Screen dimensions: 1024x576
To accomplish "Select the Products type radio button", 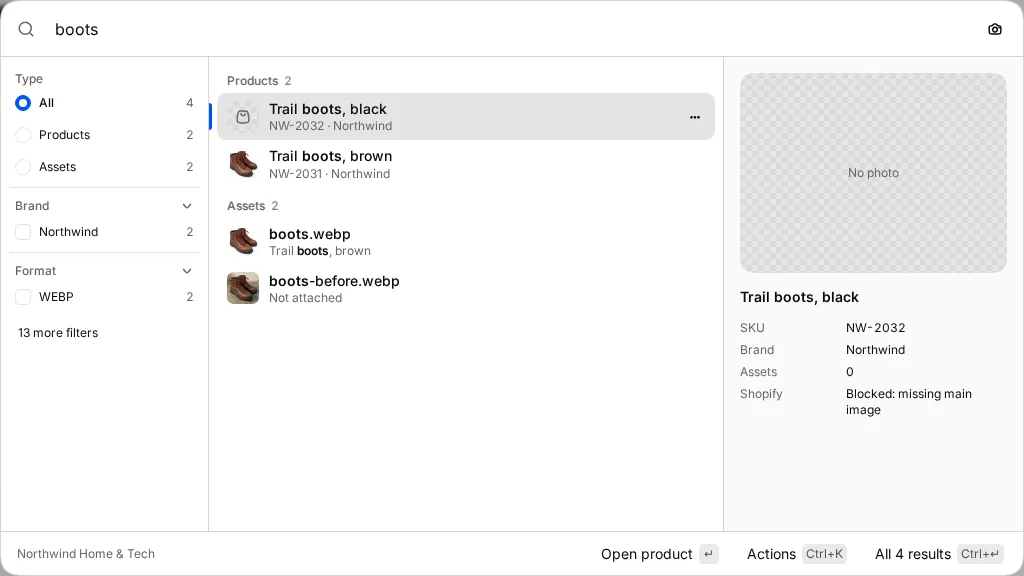I will tap(23, 135).
